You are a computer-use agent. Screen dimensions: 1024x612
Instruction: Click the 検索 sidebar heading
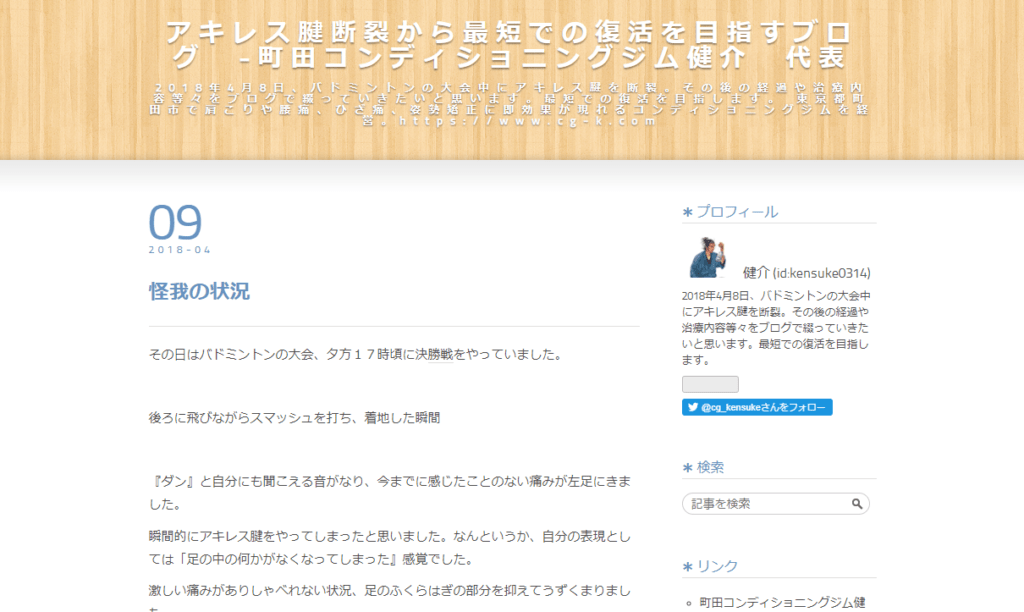click(710, 467)
